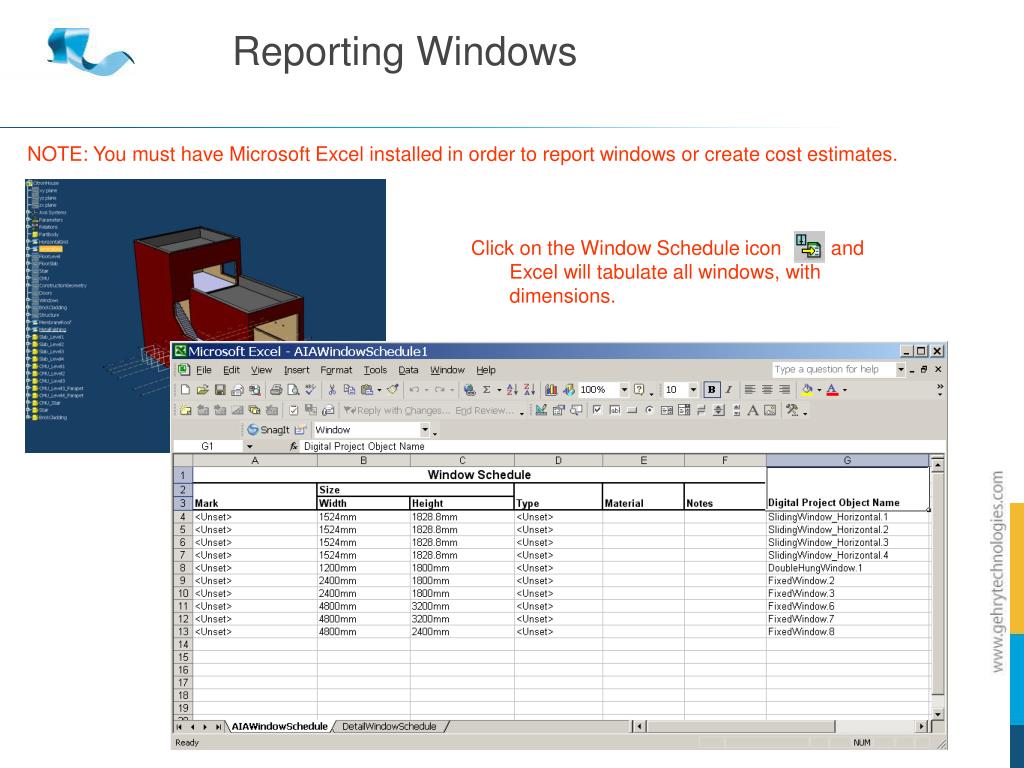Toggle Bold formatting
The image size is (1024, 768).
[x=712, y=390]
